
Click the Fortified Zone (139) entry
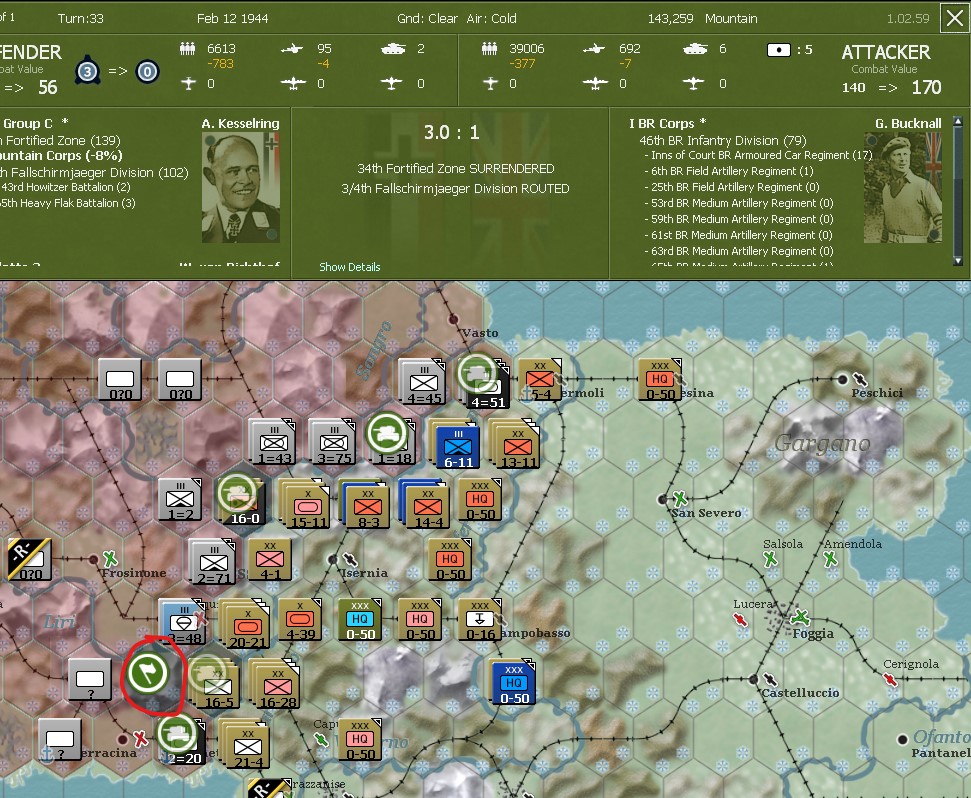coord(61,141)
